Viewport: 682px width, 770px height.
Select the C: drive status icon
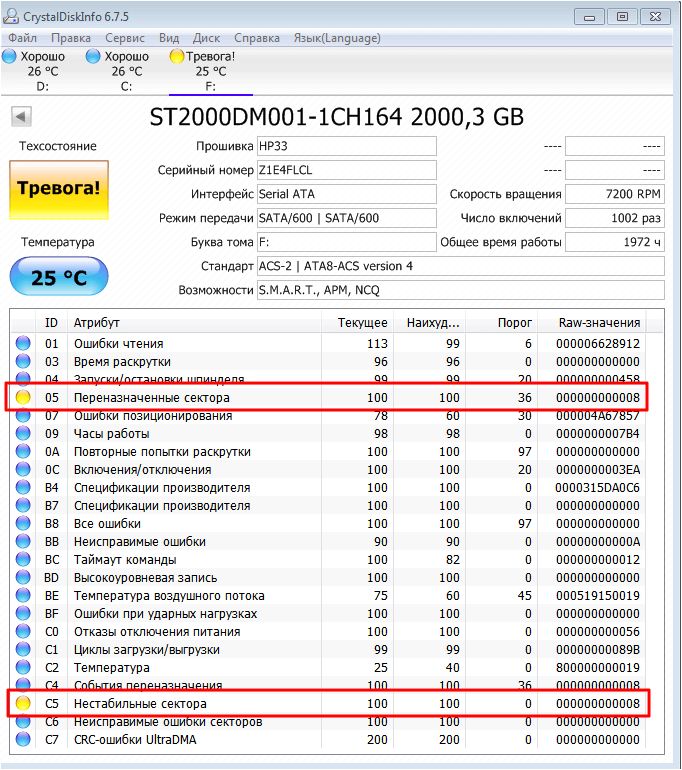click(x=93, y=56)
